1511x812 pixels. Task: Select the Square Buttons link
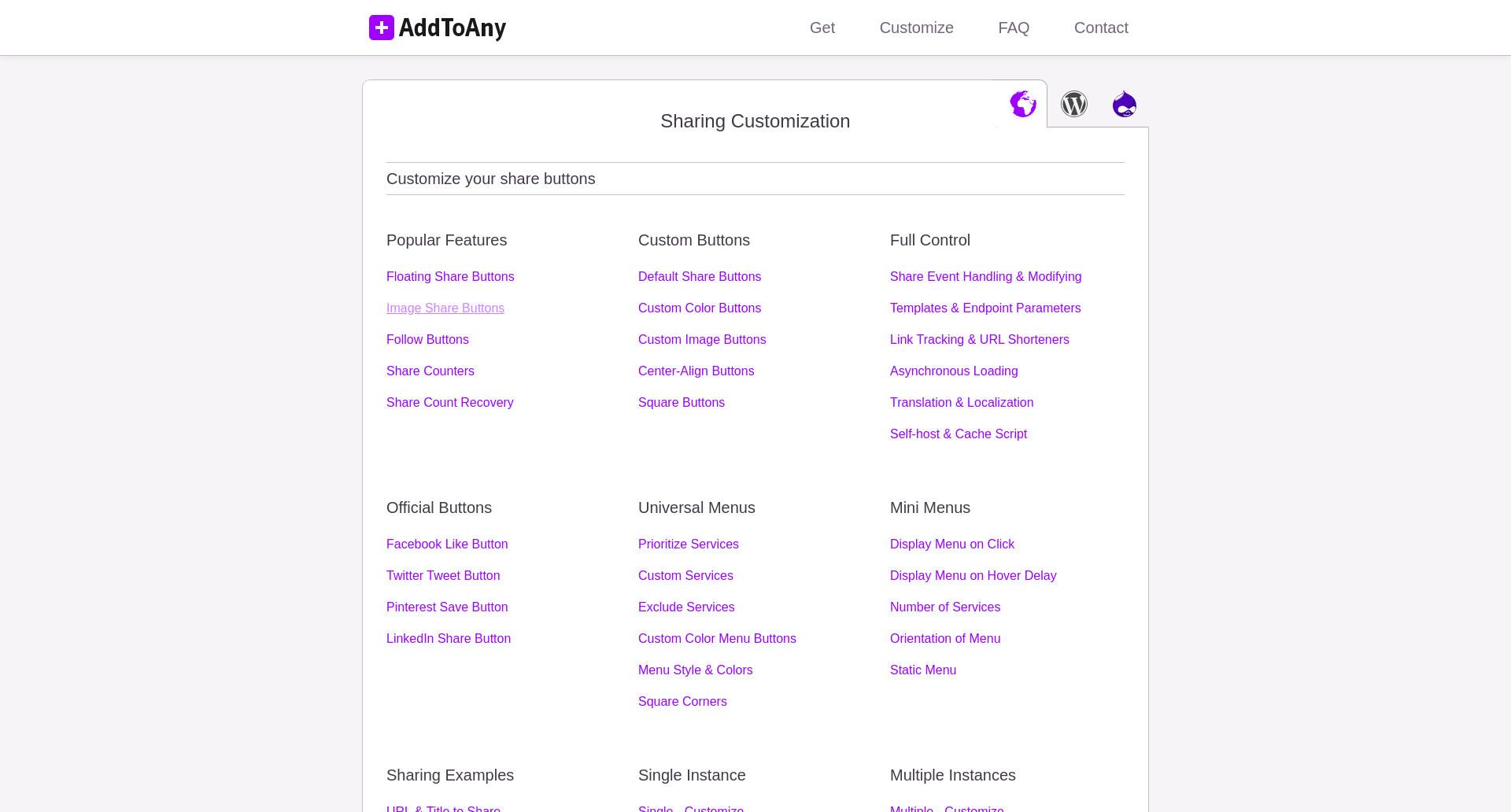coord(682,402)
